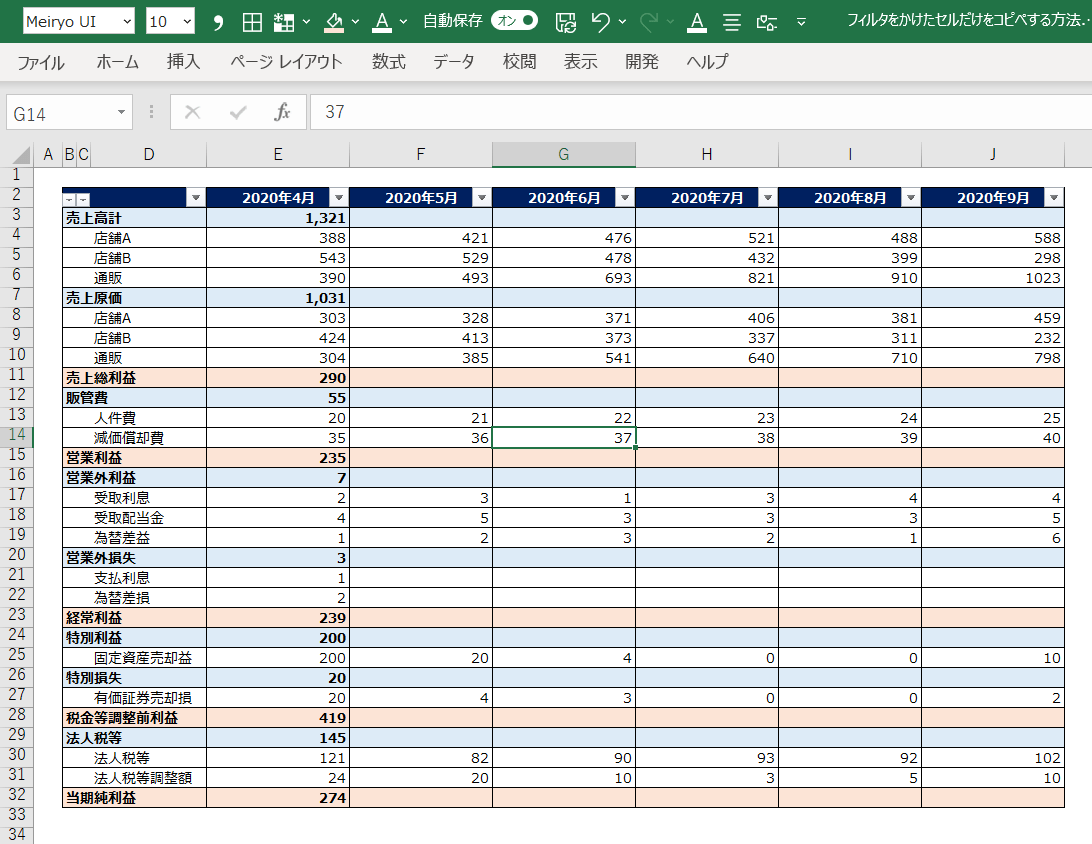
Task: Switch to the データ ribbon tab
Action: (454, 61)
